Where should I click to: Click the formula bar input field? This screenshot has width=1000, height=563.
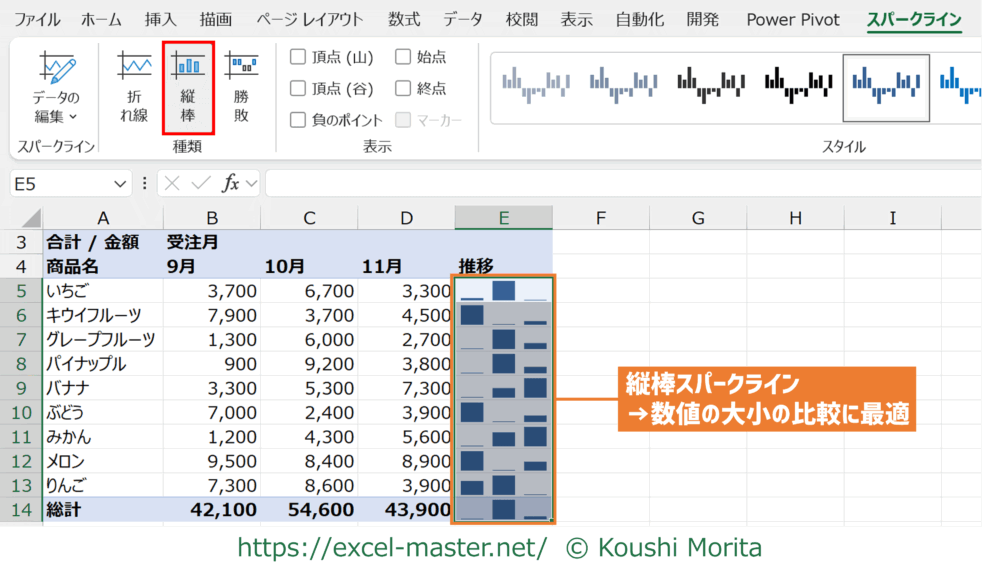click(620, 184)
